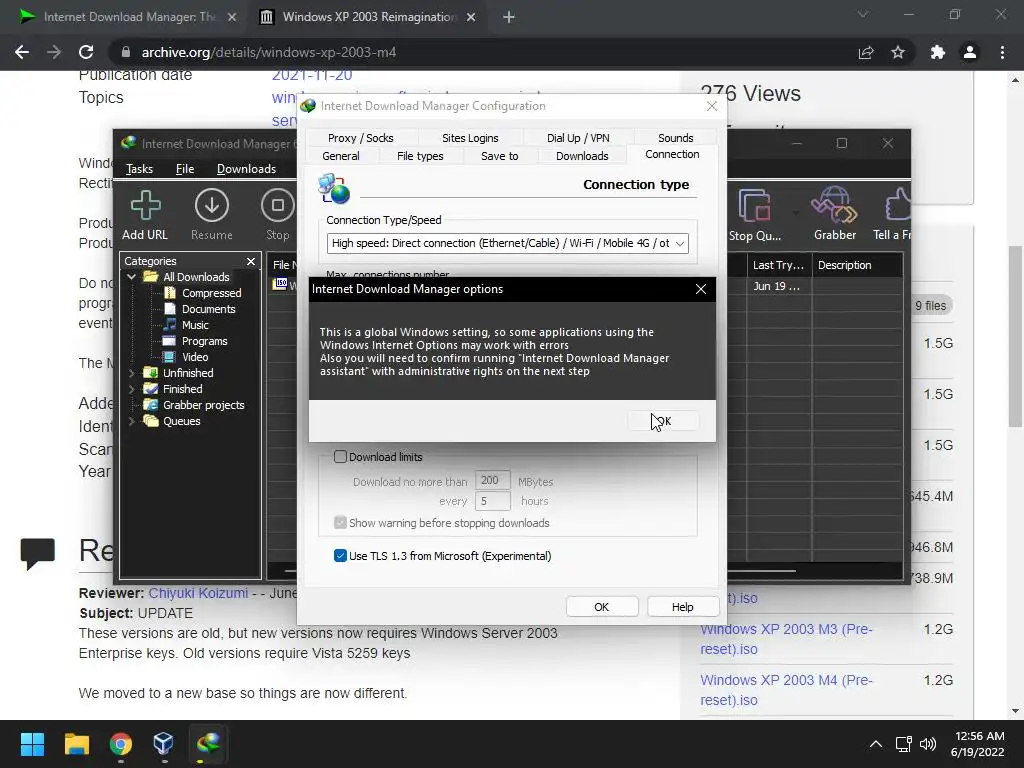Switch to Proxy / Socks tab
This screenshot has height=768, width=1024.
tap(360, 138)
